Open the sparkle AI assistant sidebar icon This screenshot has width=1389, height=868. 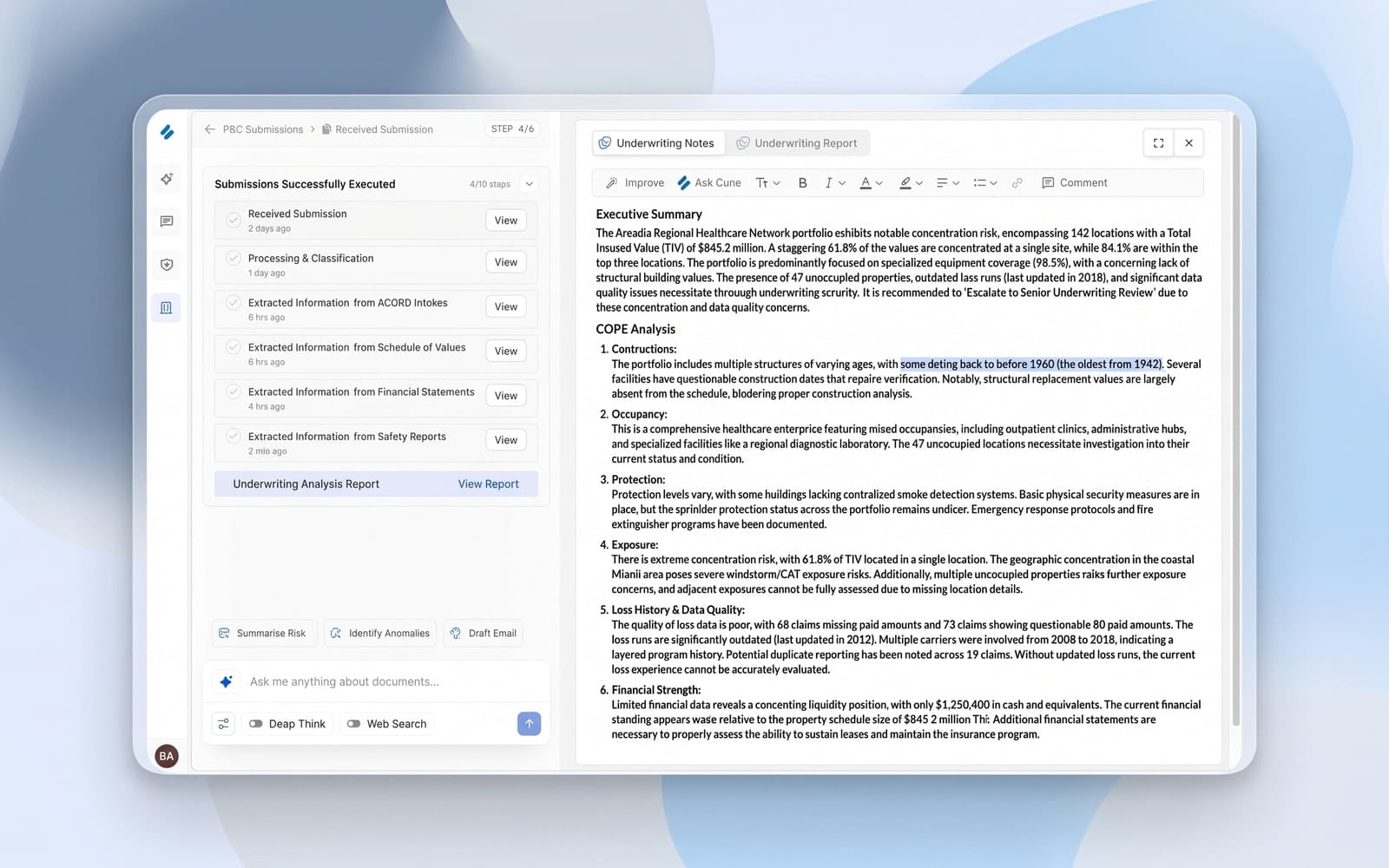click(167, 179)
